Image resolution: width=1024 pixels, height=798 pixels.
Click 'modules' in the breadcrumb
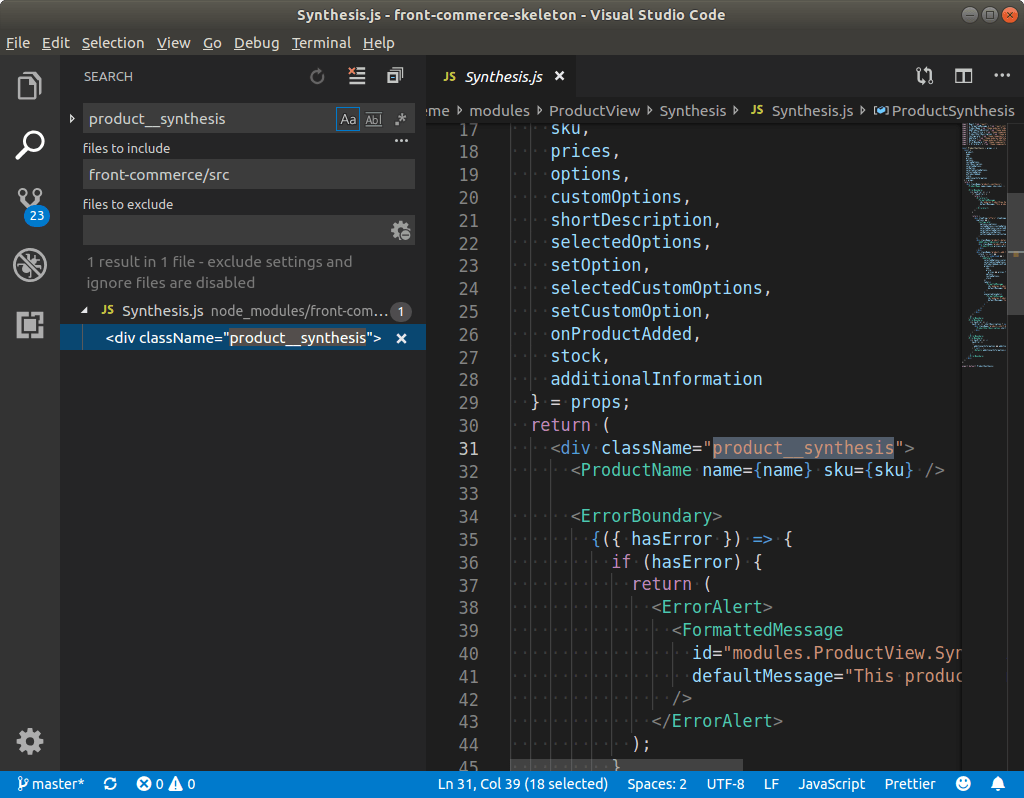coord(499,111)
